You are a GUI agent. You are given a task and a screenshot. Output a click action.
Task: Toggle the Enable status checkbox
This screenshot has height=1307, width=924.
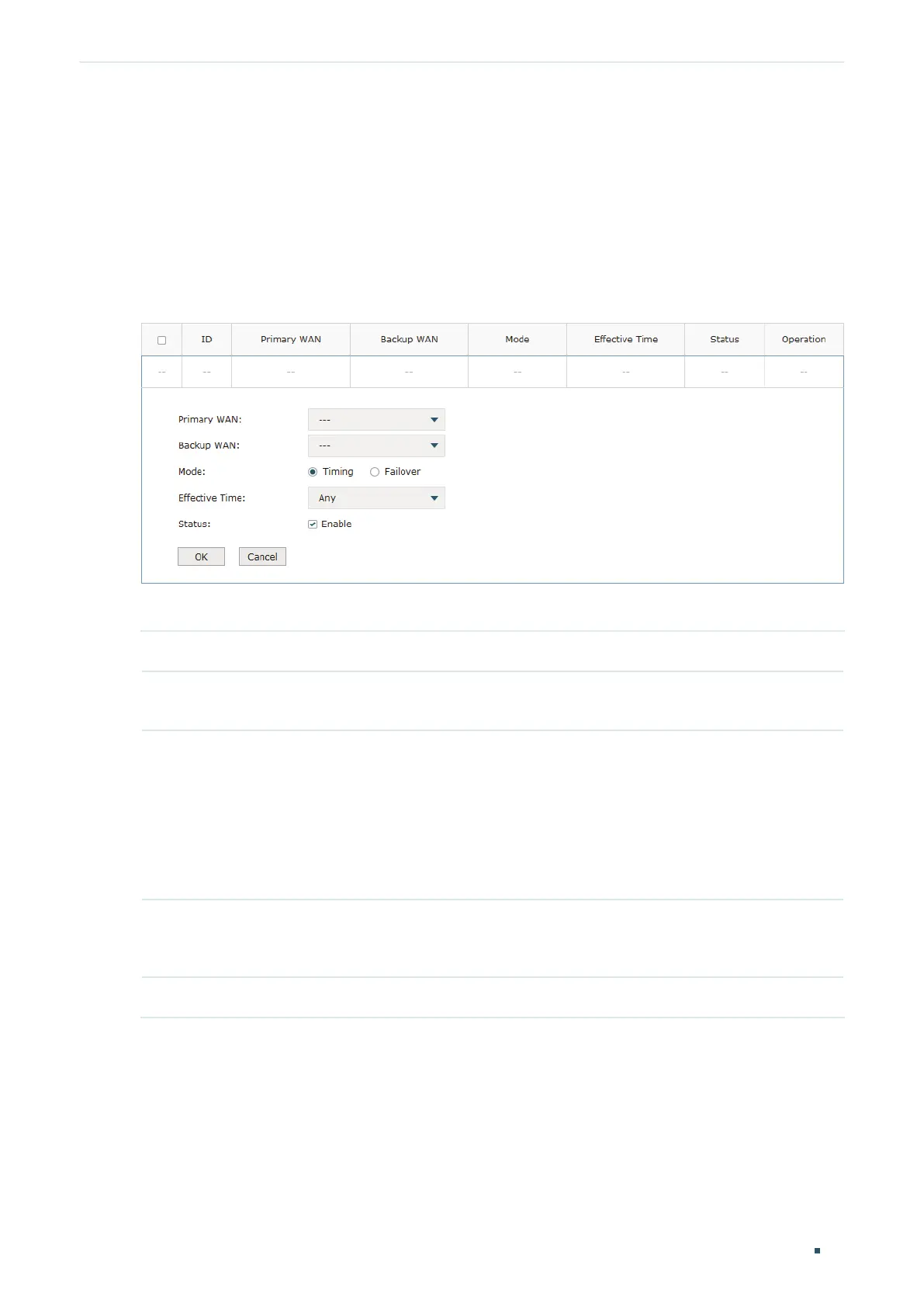(313, 525)
